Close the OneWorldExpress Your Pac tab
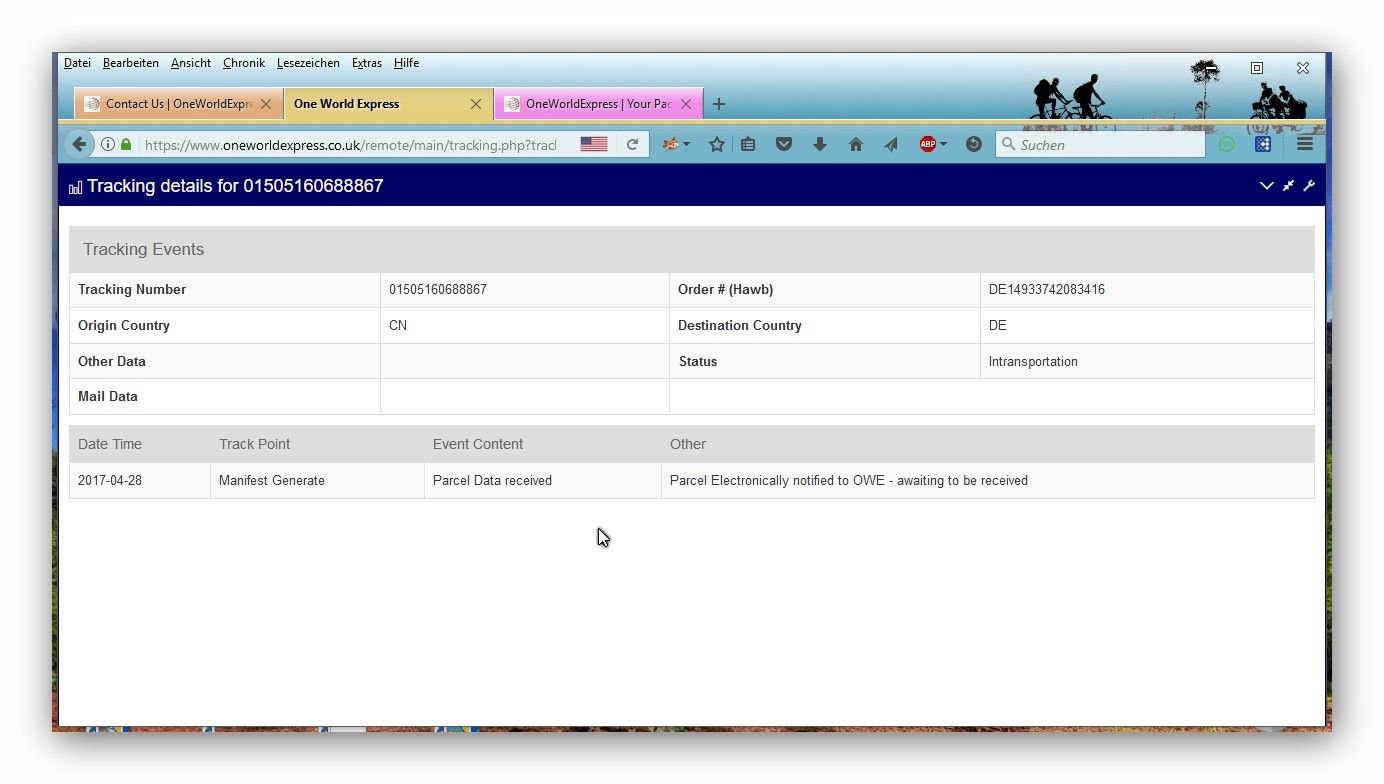The height and width of the screenshot is (784, 1384). pyautogui.click(x=686, y=104)
